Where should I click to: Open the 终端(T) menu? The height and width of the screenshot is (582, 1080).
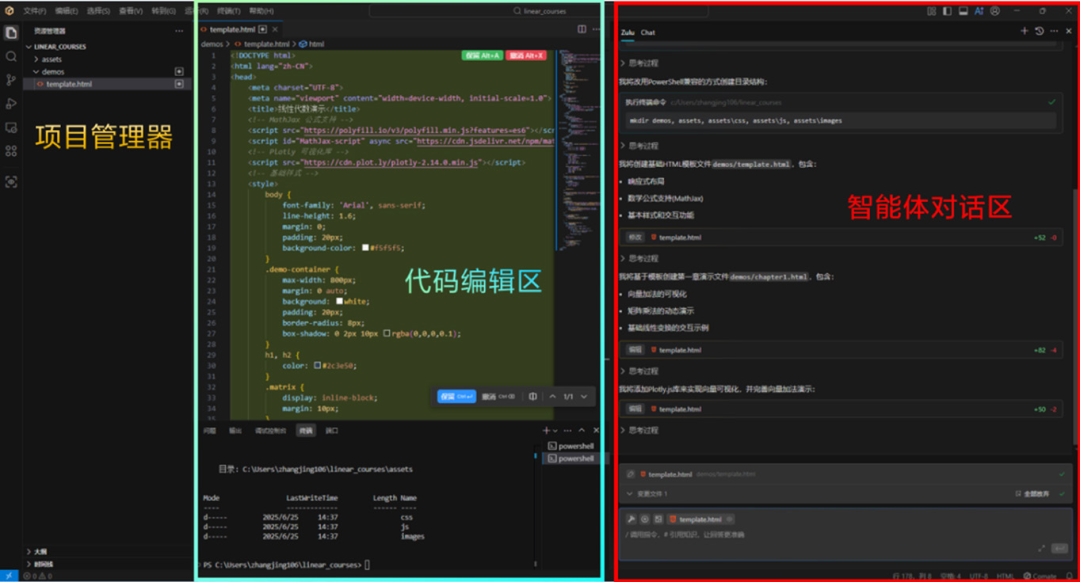tap(229, 11)
